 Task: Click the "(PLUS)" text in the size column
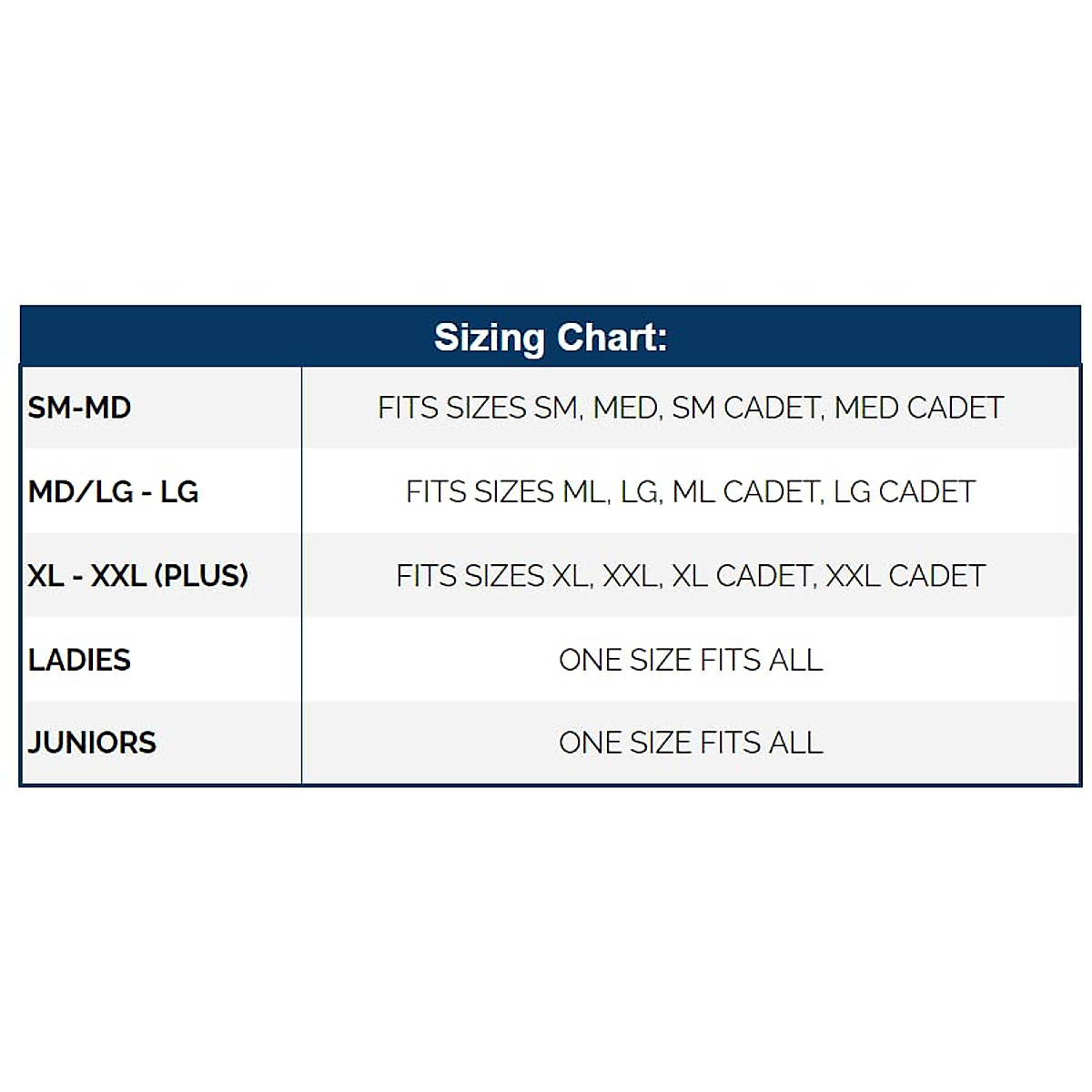click(201, 576)
